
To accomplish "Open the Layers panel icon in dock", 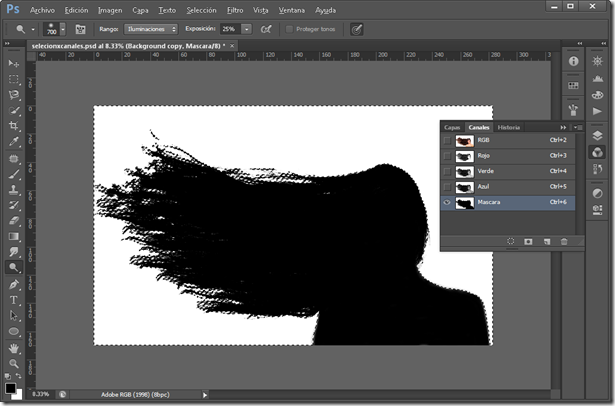I will [598, 136].
